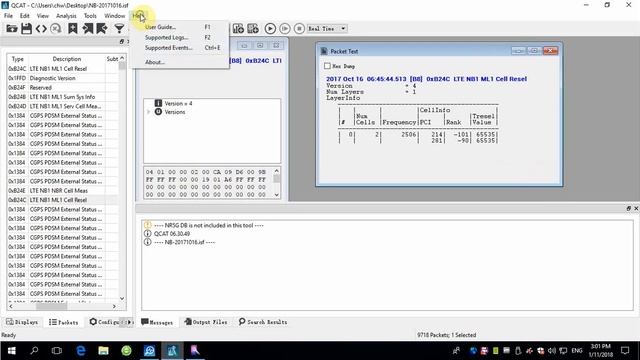This screenshot has height=360, width=640.
Task: Open the Window menu
Action: click(115, 16)
